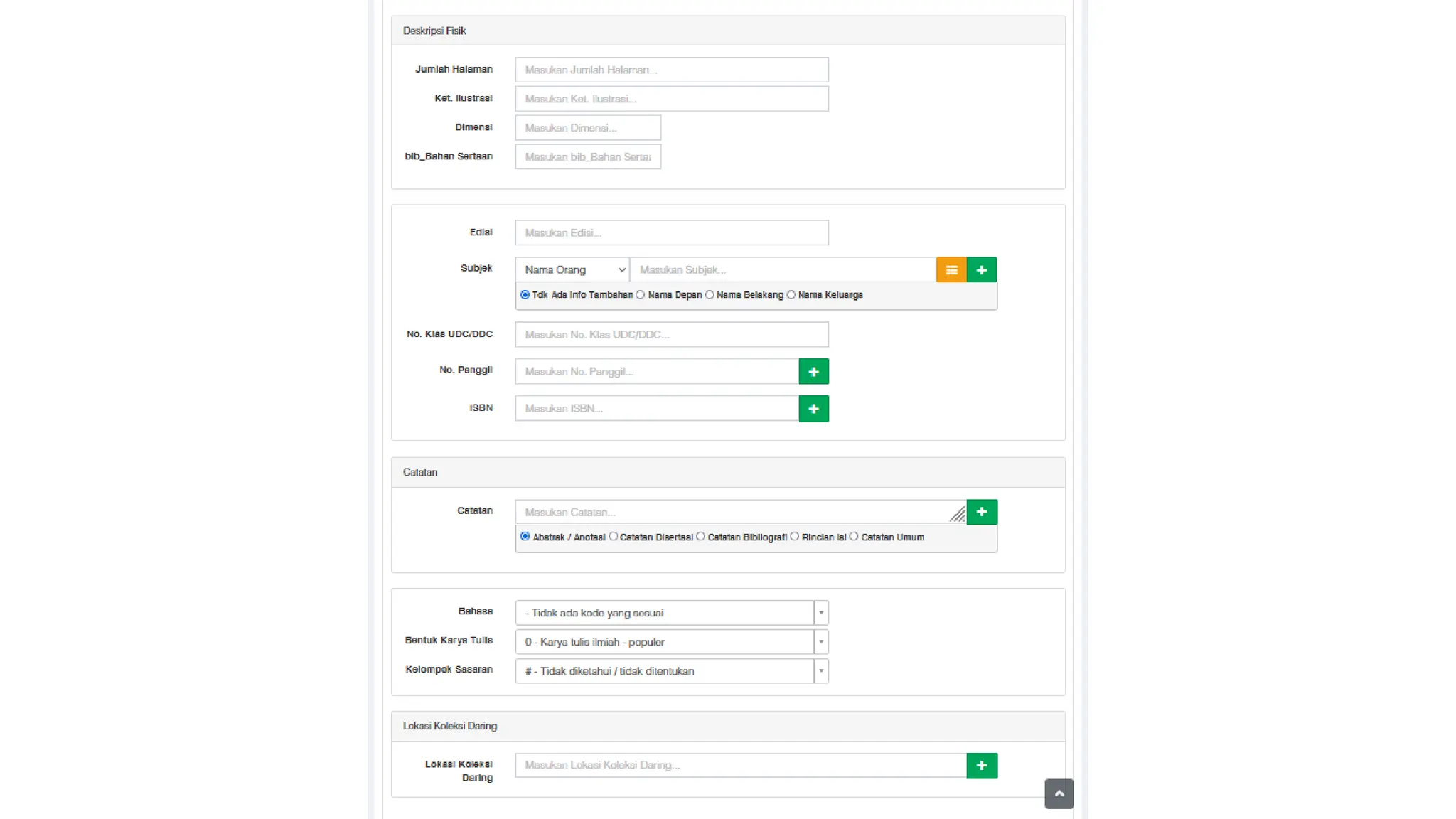Select the Catatan Umum radio option

coord(854,537)
